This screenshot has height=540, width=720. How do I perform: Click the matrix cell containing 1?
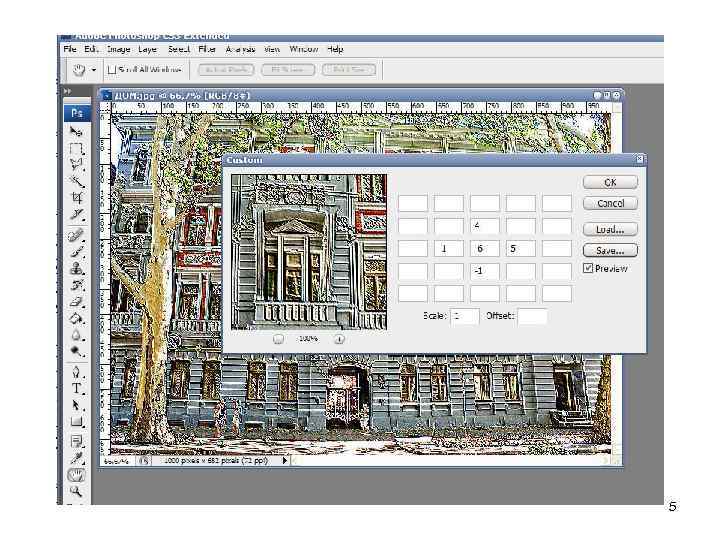tap(449, 248)
